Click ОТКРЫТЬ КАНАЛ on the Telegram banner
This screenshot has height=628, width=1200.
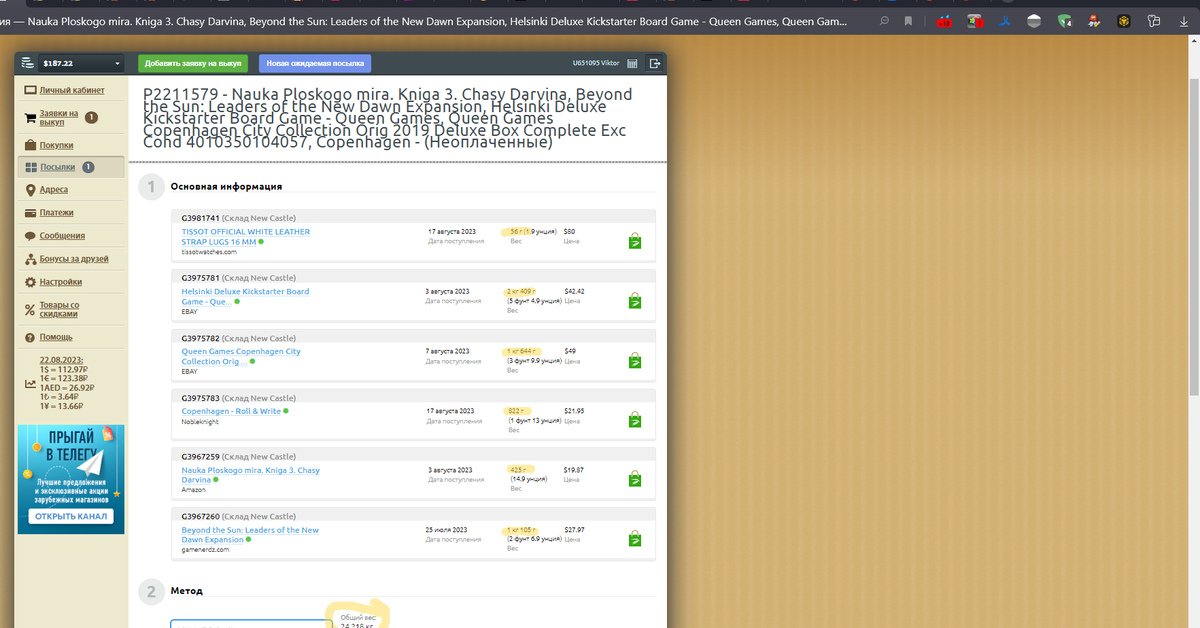pos(72,516)
